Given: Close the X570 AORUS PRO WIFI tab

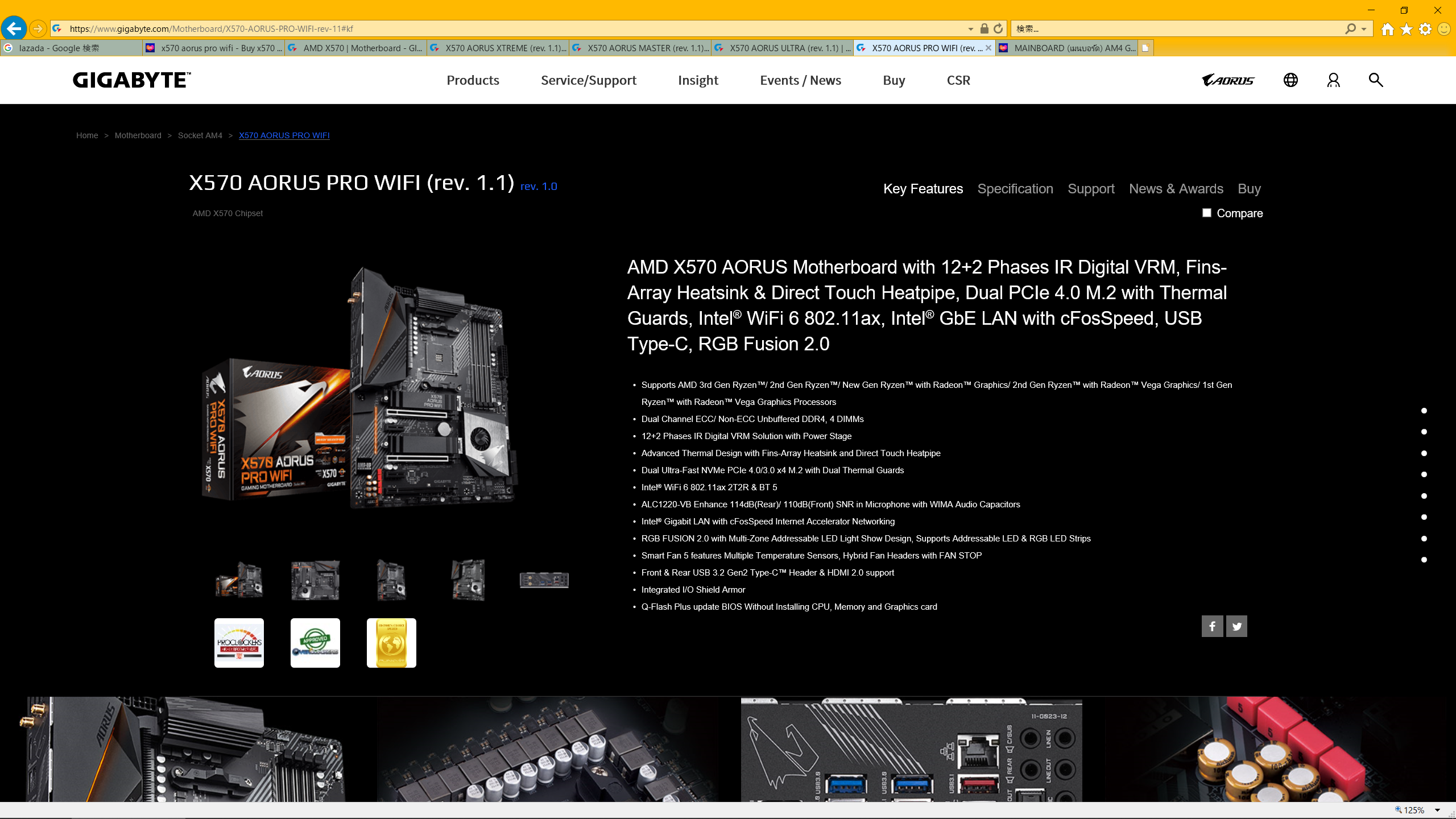Looking at the screenshot, I should point(988,48).
